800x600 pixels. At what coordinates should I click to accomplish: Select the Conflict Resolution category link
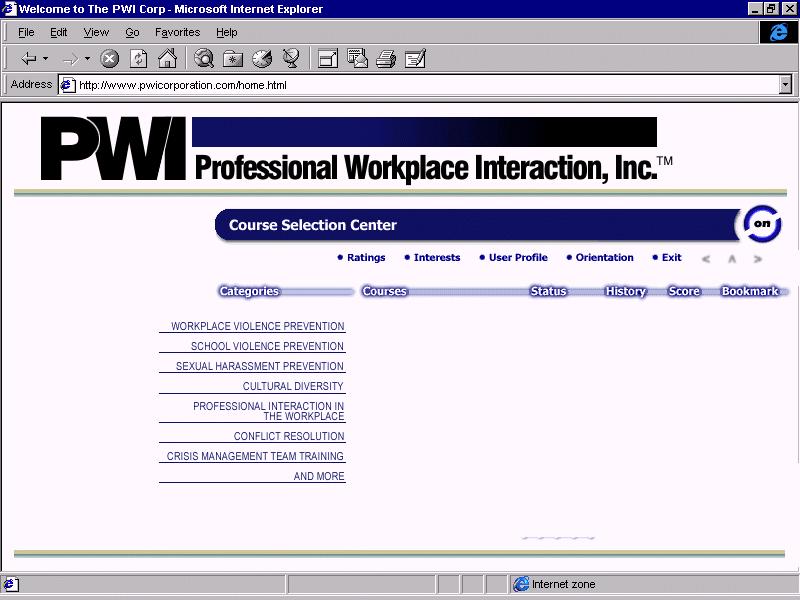coord(288,436)
